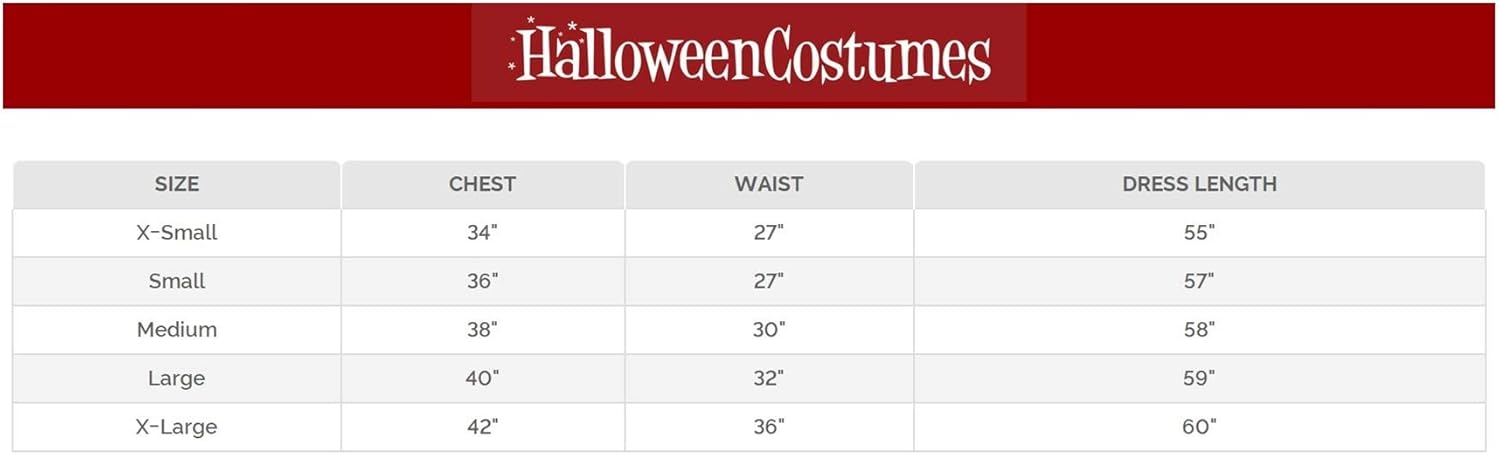Select the Small size row label

pos(177,281)
